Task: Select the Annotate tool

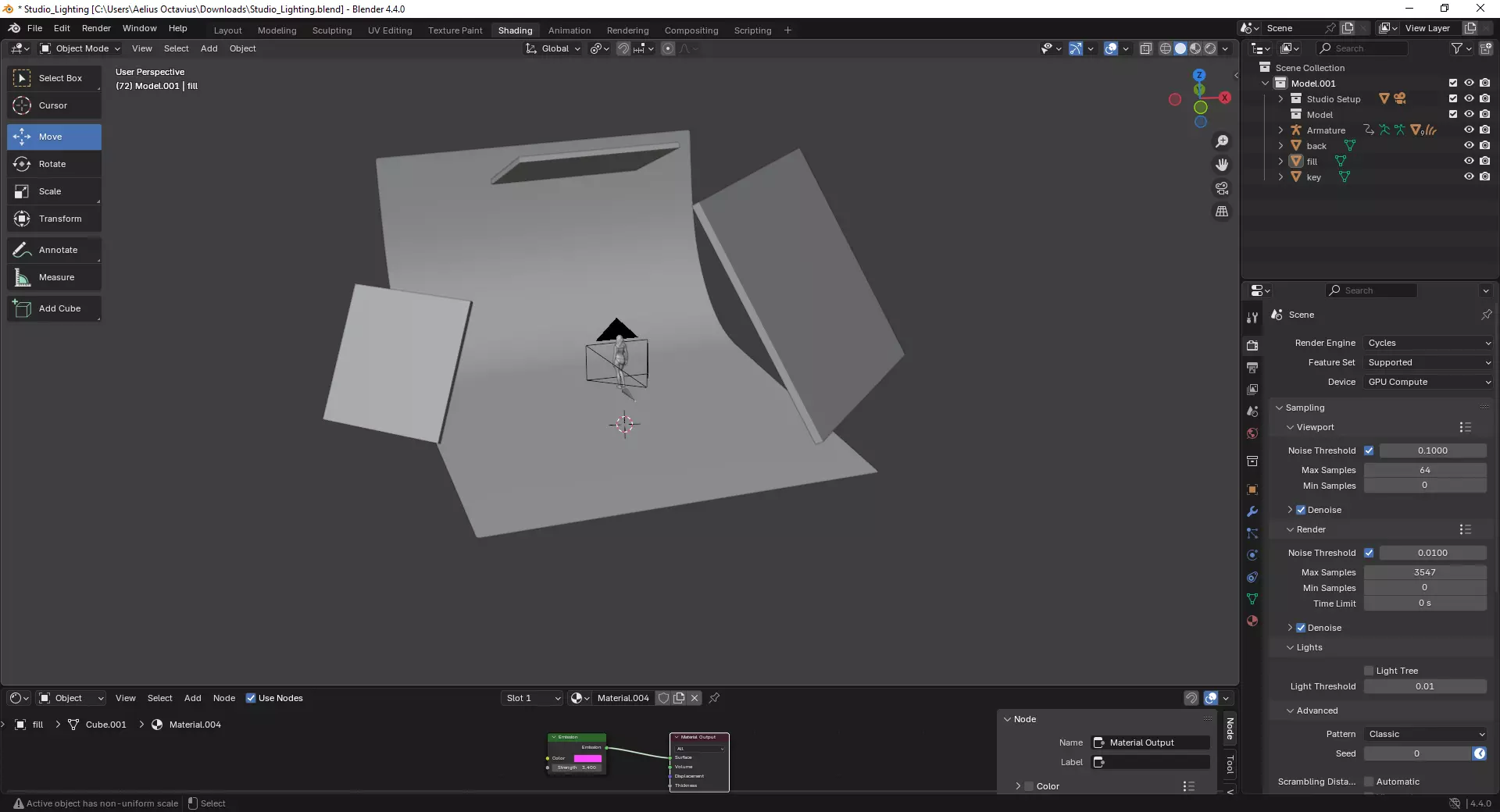Action: (x=54, y=250)
